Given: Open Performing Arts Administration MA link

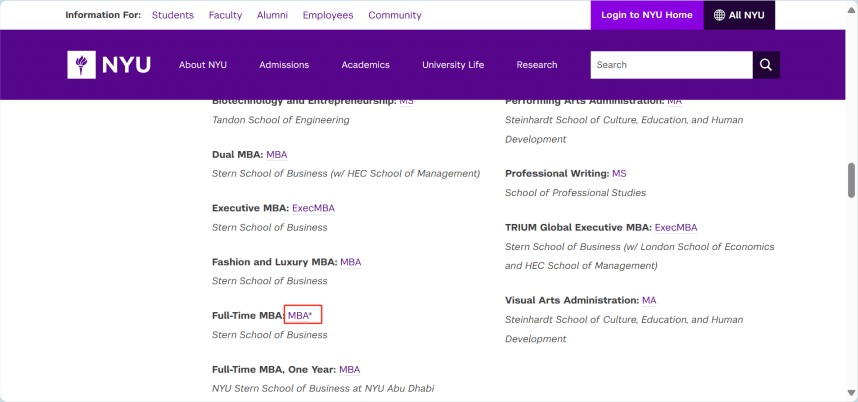Looking at the screenshot, I should tap(674, 101).
